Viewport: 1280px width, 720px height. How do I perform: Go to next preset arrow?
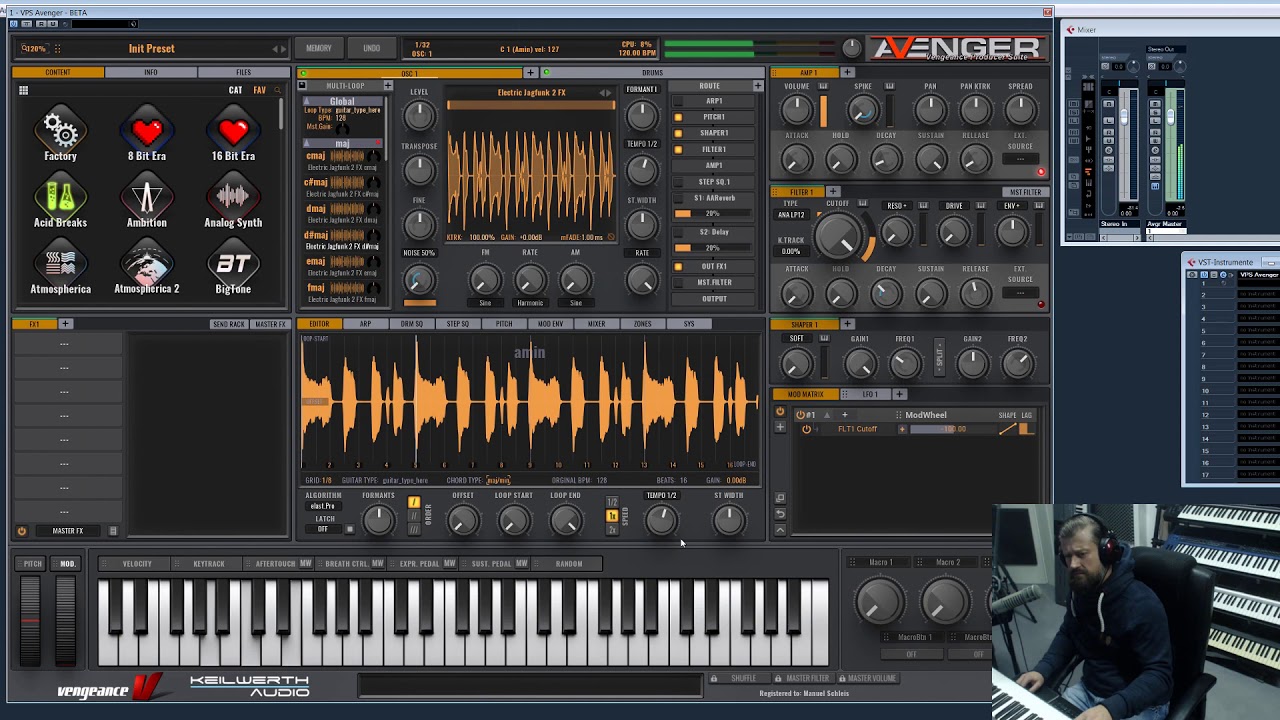285,48
